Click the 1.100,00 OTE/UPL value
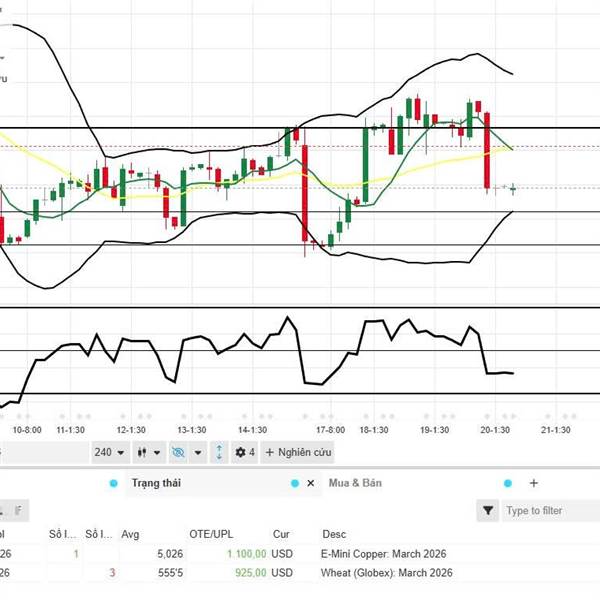Viewport: 600px width, 600px height. coord(247,554)
